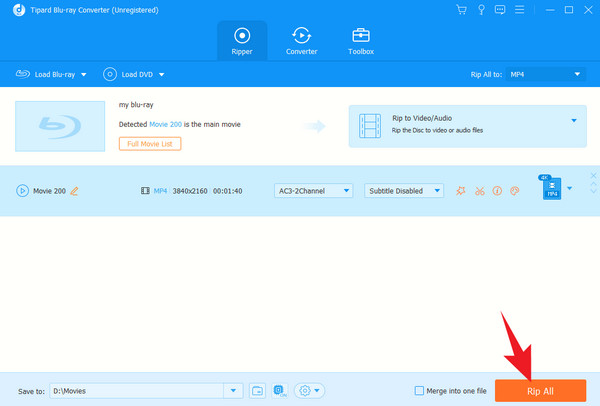
Task: Click Load Blu-ray button
Action: 46,74
